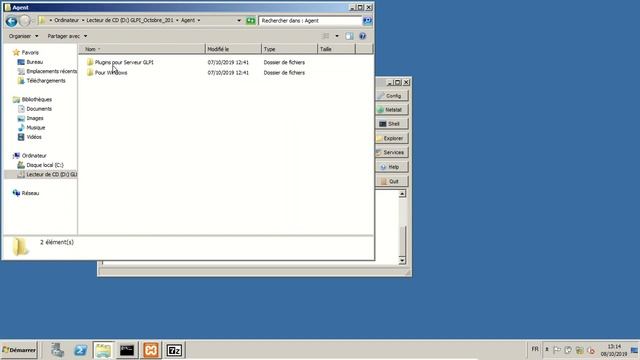The height and width of the screenshot is (360, 640).
Task: Refresh the folder using the green arrows button
Action: click(x=251, y=20)
